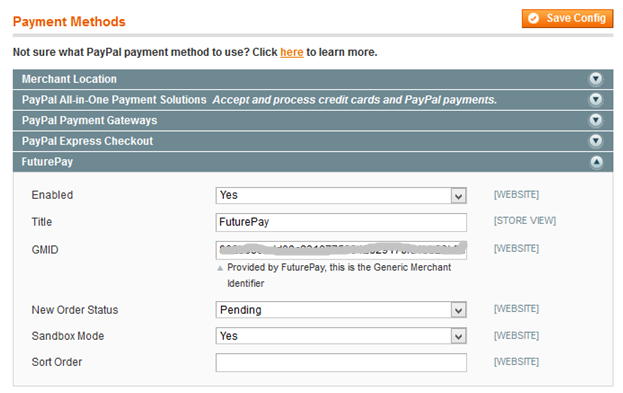The image size is (623, 393).
Task: Collapse FuturePay section with up arrow
Action: 596,162
